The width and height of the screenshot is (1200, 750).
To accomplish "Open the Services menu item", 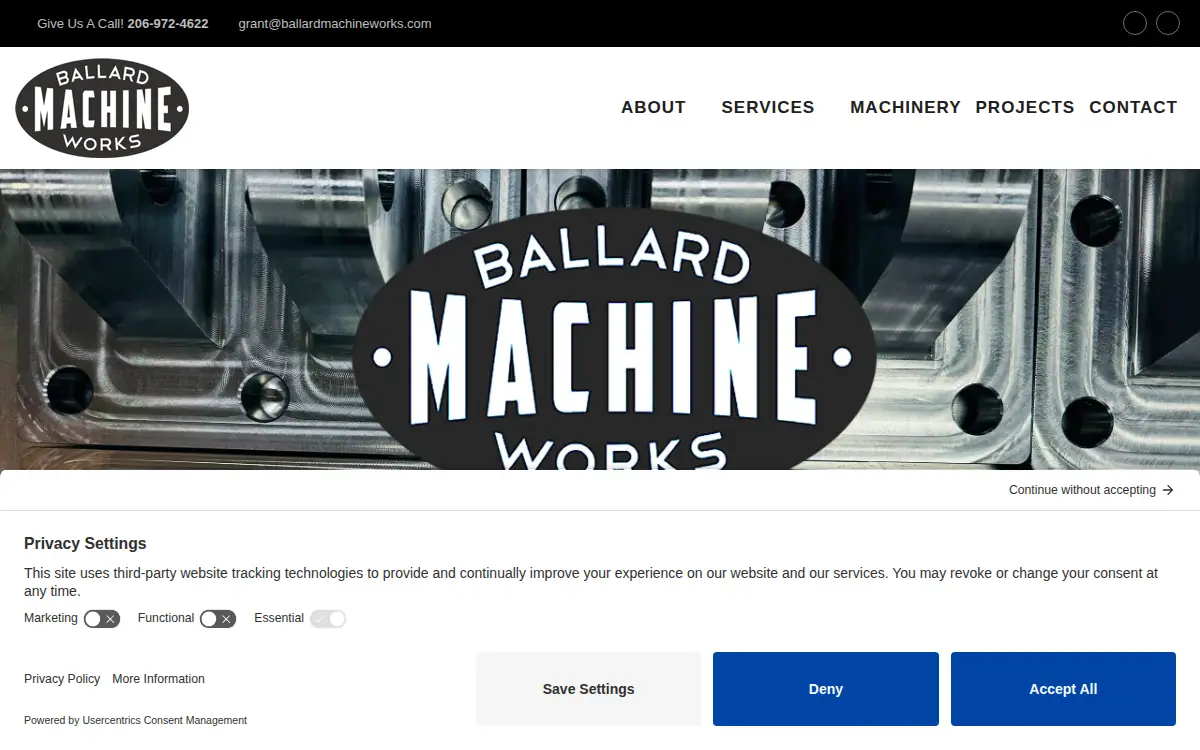I will coord(768,107).
